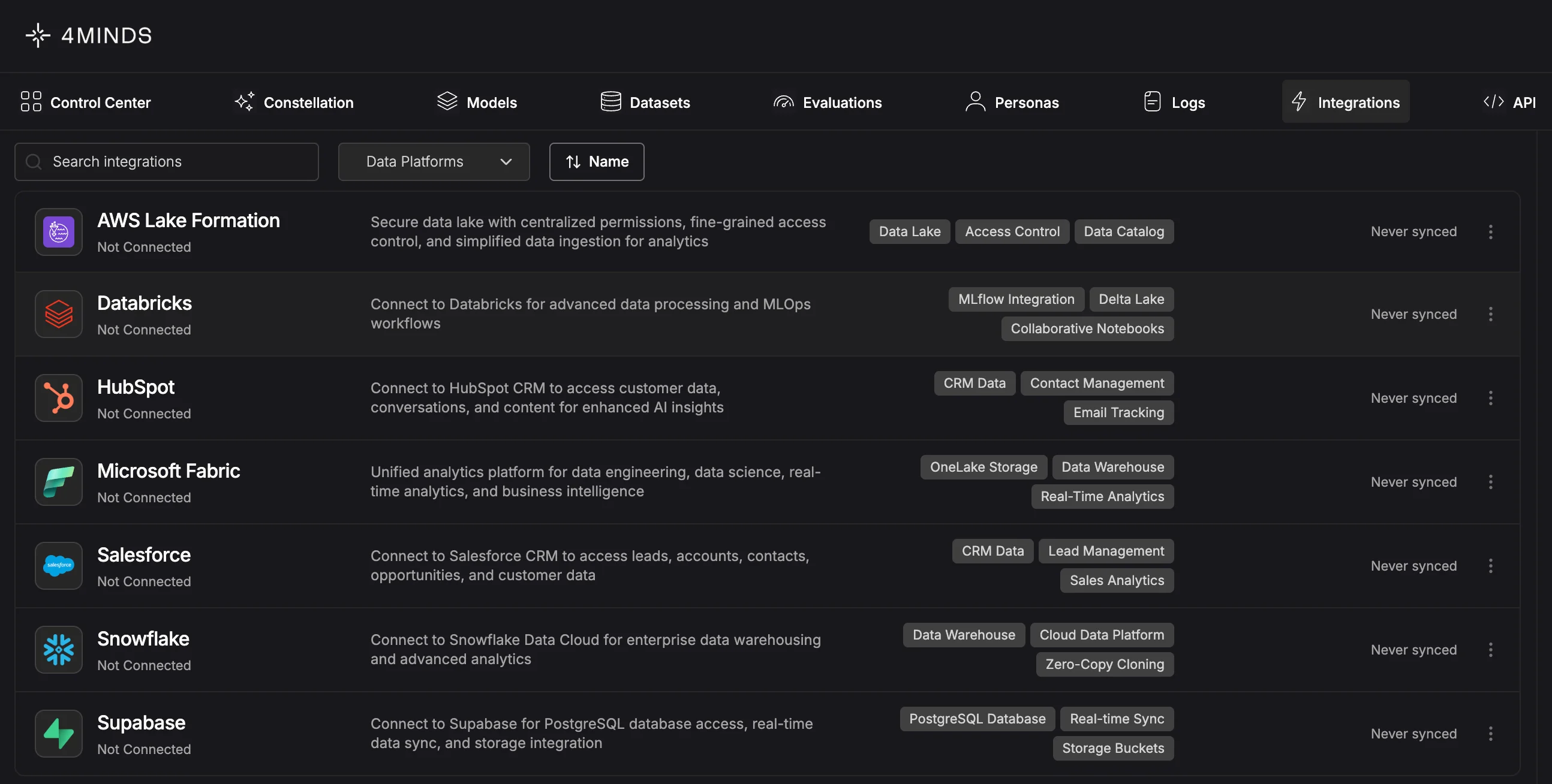Image resolution: width=1552 pixels, height=784 pixels.
Task: Click the OneLake Storage tag
Action: (983, 467)
